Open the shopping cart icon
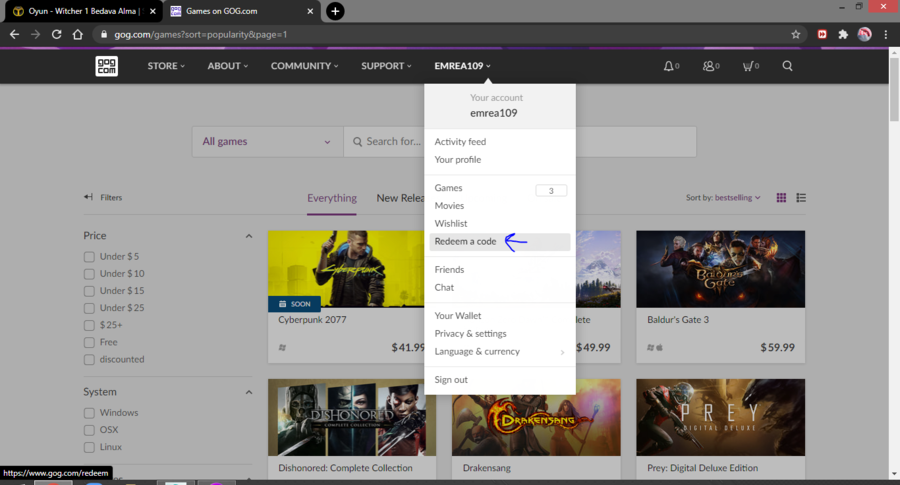 pos(747,66)
